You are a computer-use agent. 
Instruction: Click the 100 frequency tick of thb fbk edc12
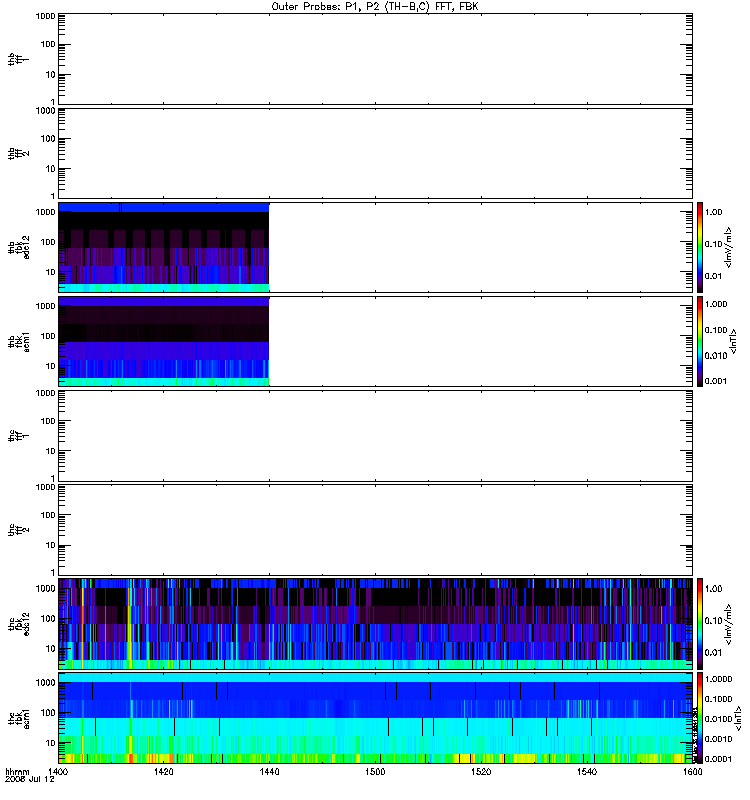click(48, 242)
